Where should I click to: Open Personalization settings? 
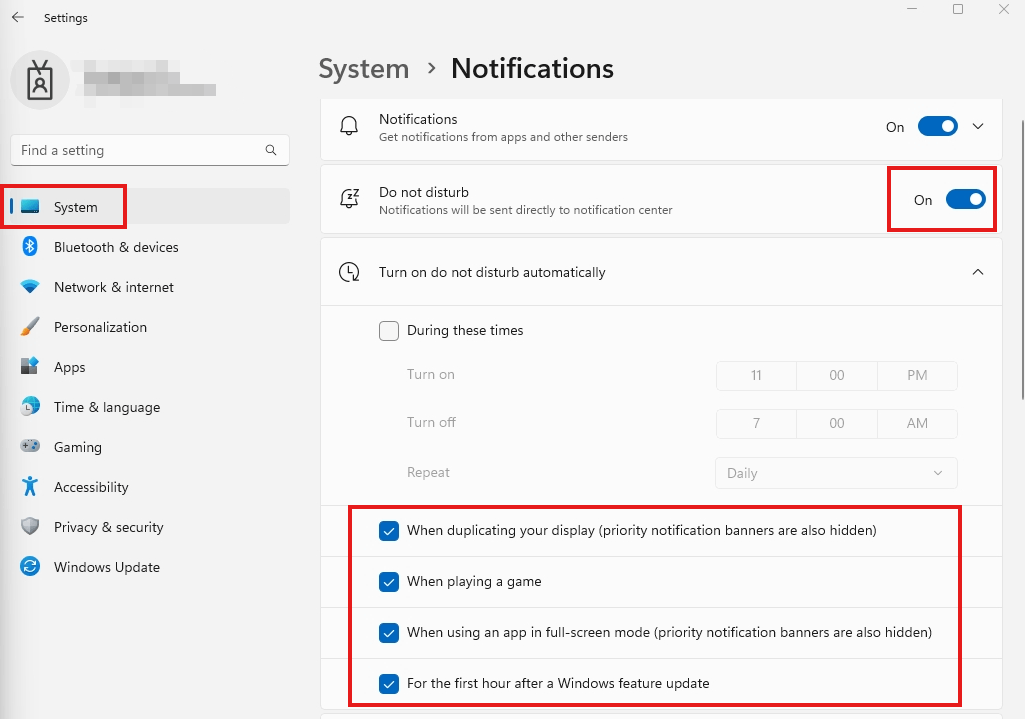150,327
